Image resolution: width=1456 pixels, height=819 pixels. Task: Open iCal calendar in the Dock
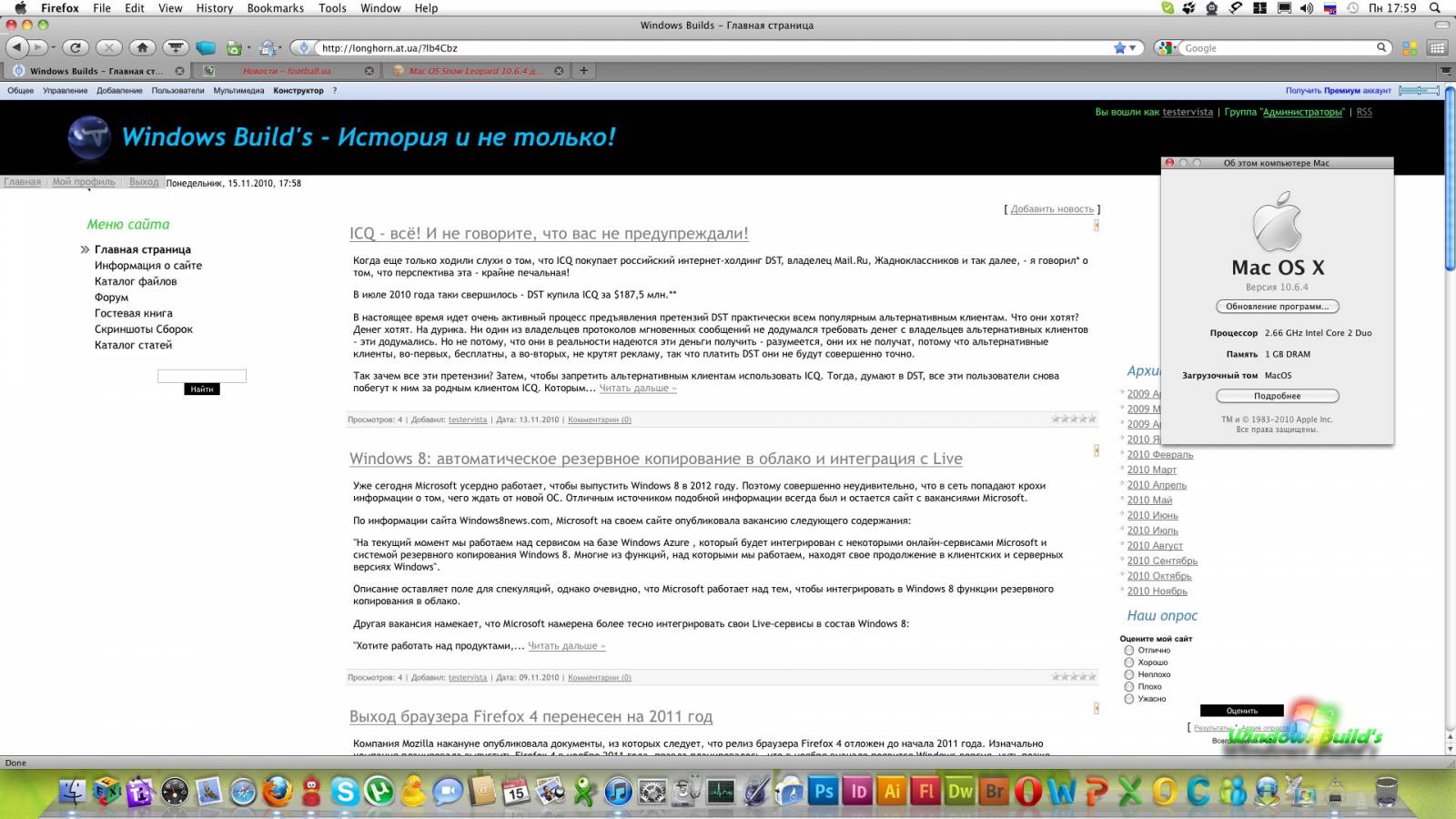tap(516, 792)
